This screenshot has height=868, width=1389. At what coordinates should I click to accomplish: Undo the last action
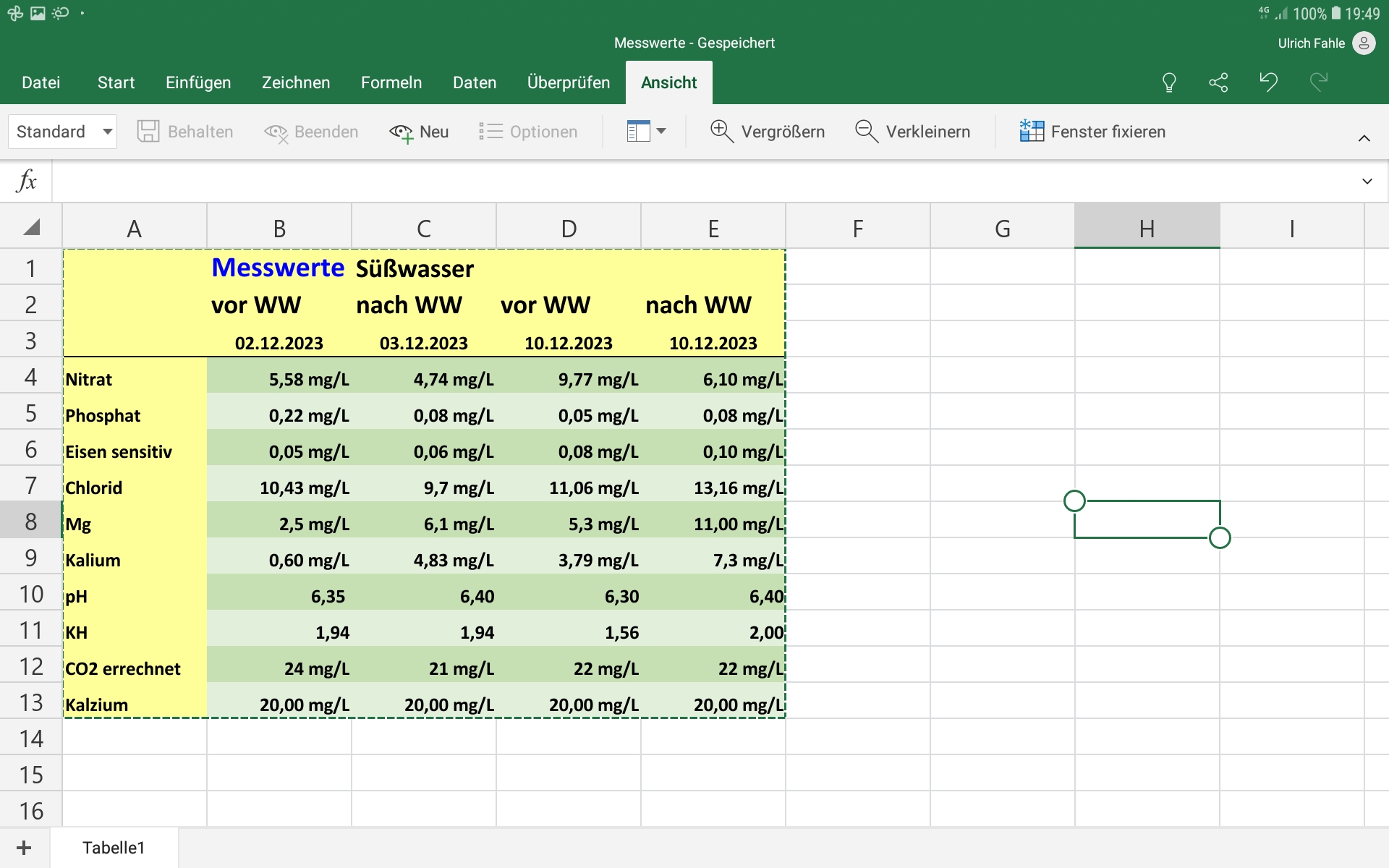click(1269, 82)
